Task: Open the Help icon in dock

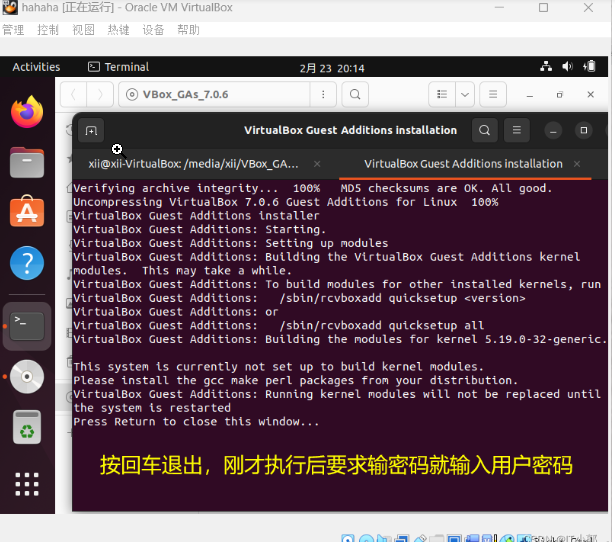Action: (27, 264)
